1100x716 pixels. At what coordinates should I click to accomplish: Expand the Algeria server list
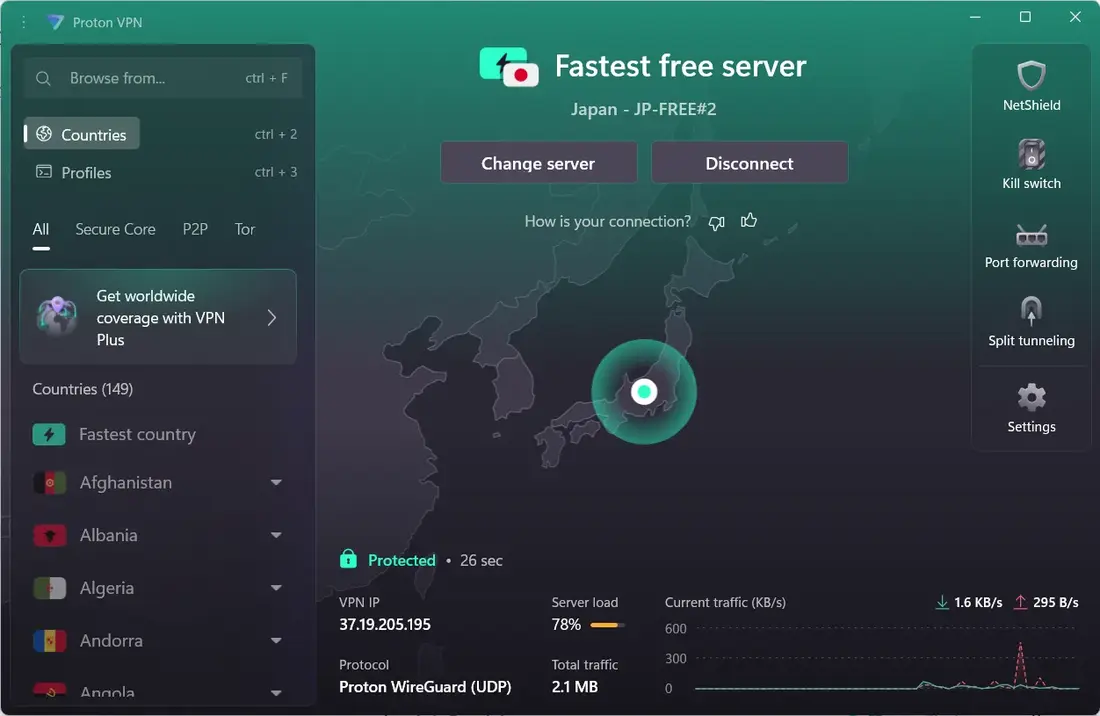pyautogui.click(x=276, y=588)
